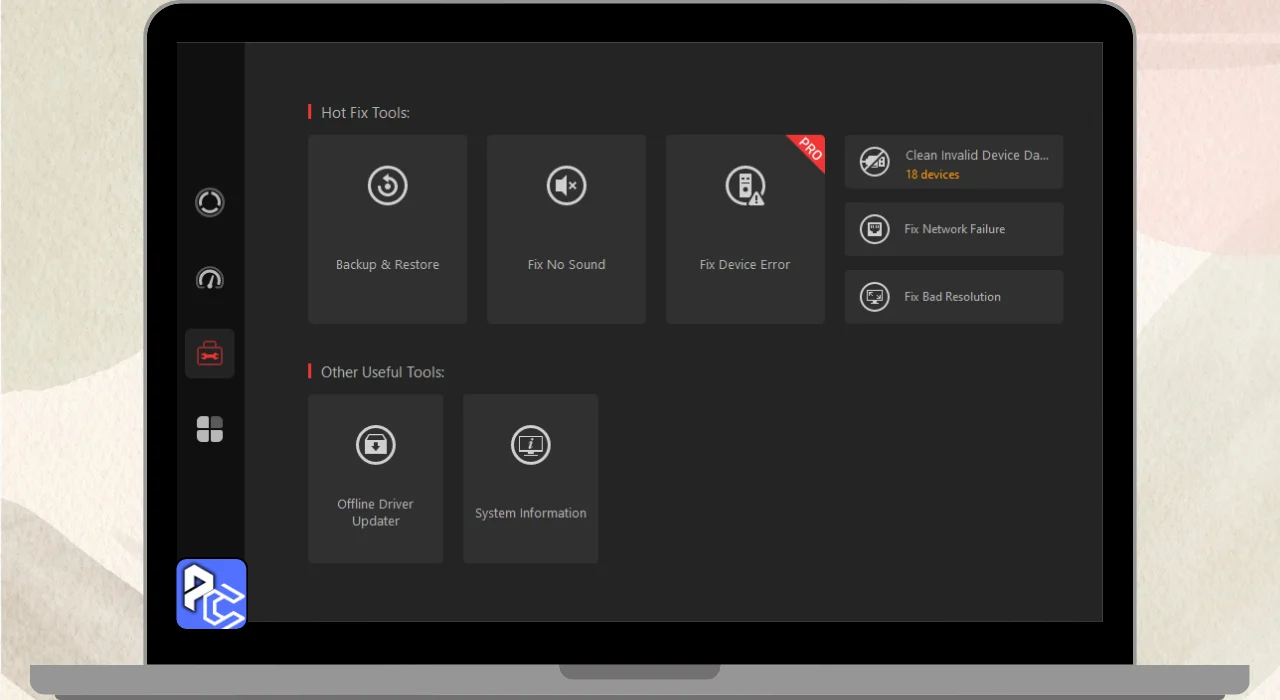
Task: Click the red PRO ribbon badge
Action: click(x=809, y=150)
